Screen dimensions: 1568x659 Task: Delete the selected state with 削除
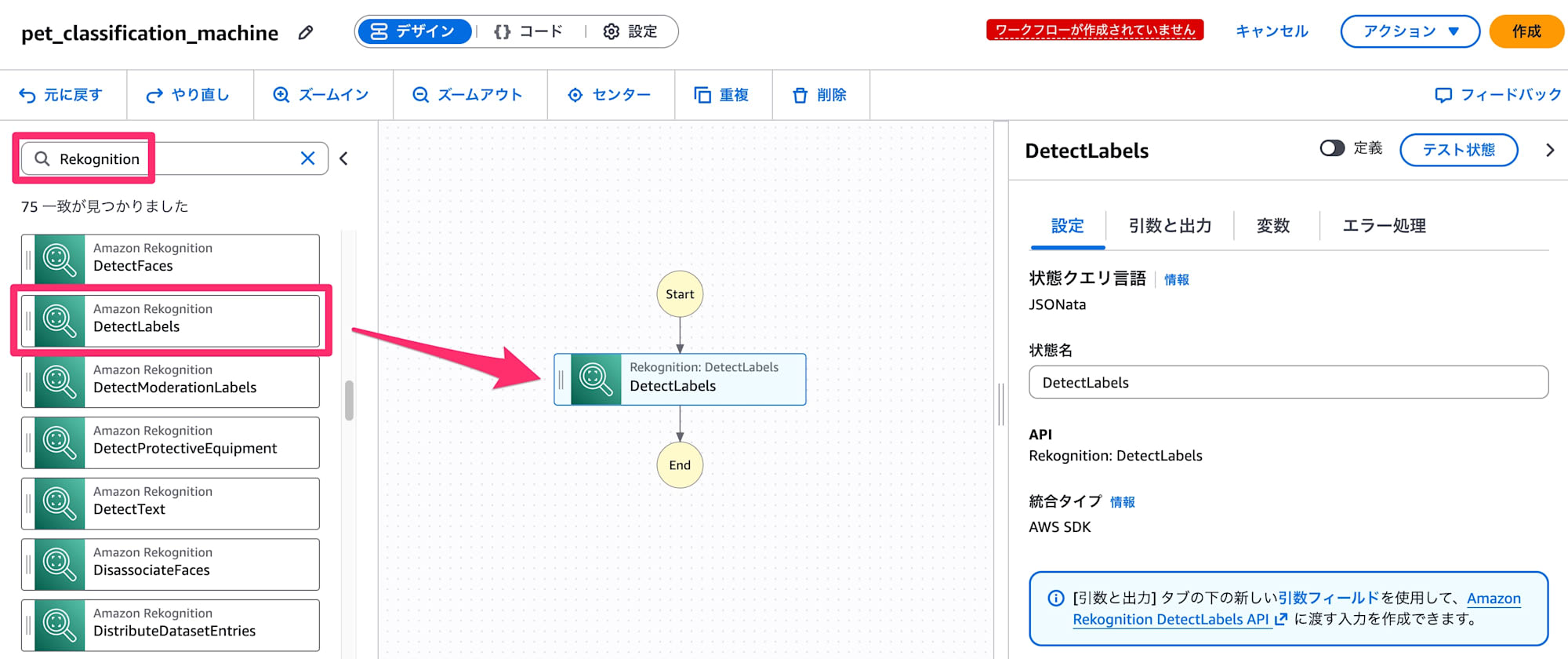pyautogui.click(x=800, y=95)
